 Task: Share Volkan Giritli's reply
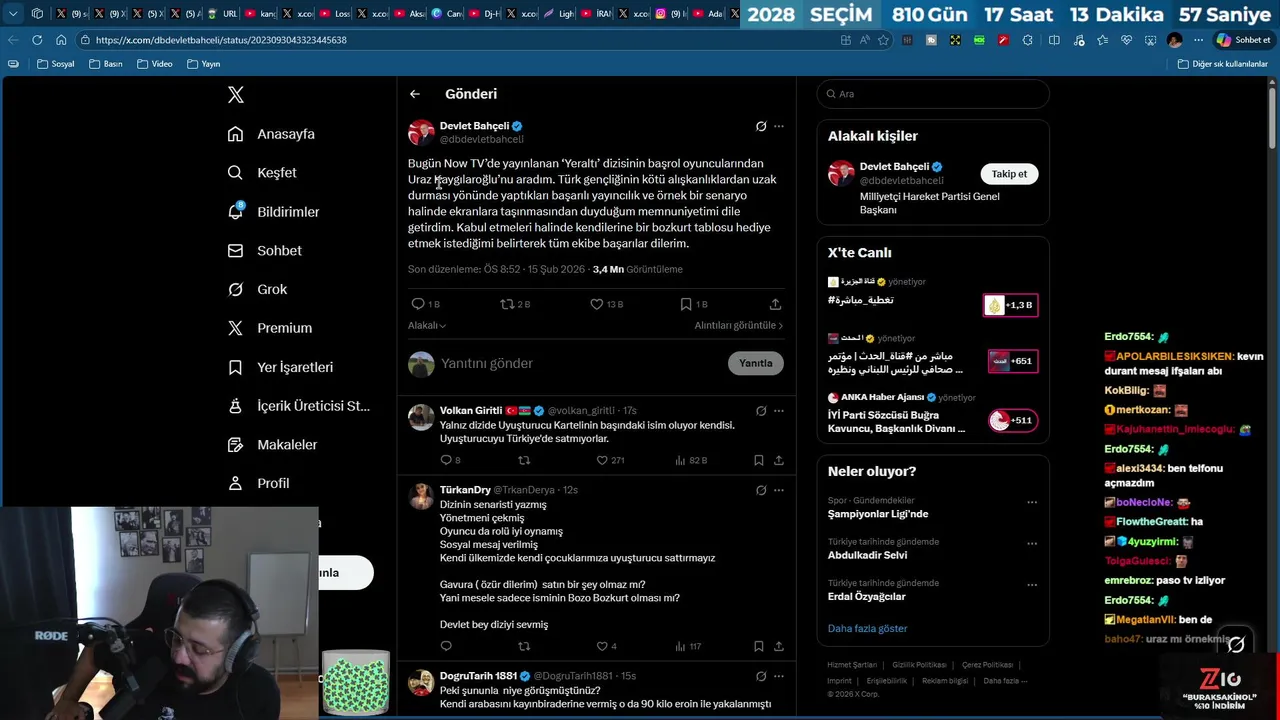click(778, 460)
